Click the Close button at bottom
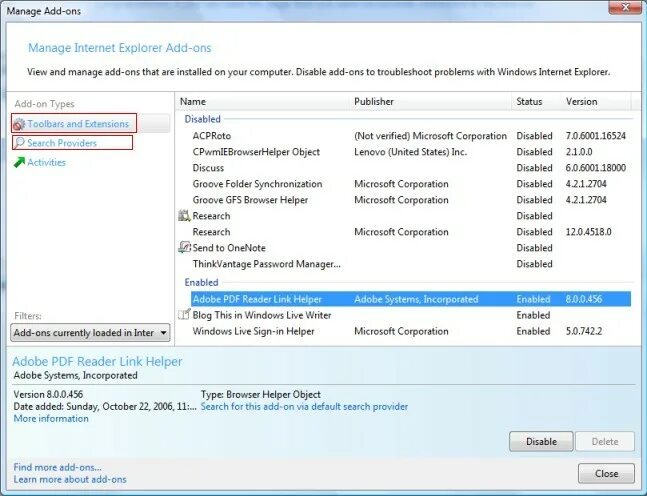The width and height of the screenshot is (647, 496). pyautogui.click(x=606, y=473)
